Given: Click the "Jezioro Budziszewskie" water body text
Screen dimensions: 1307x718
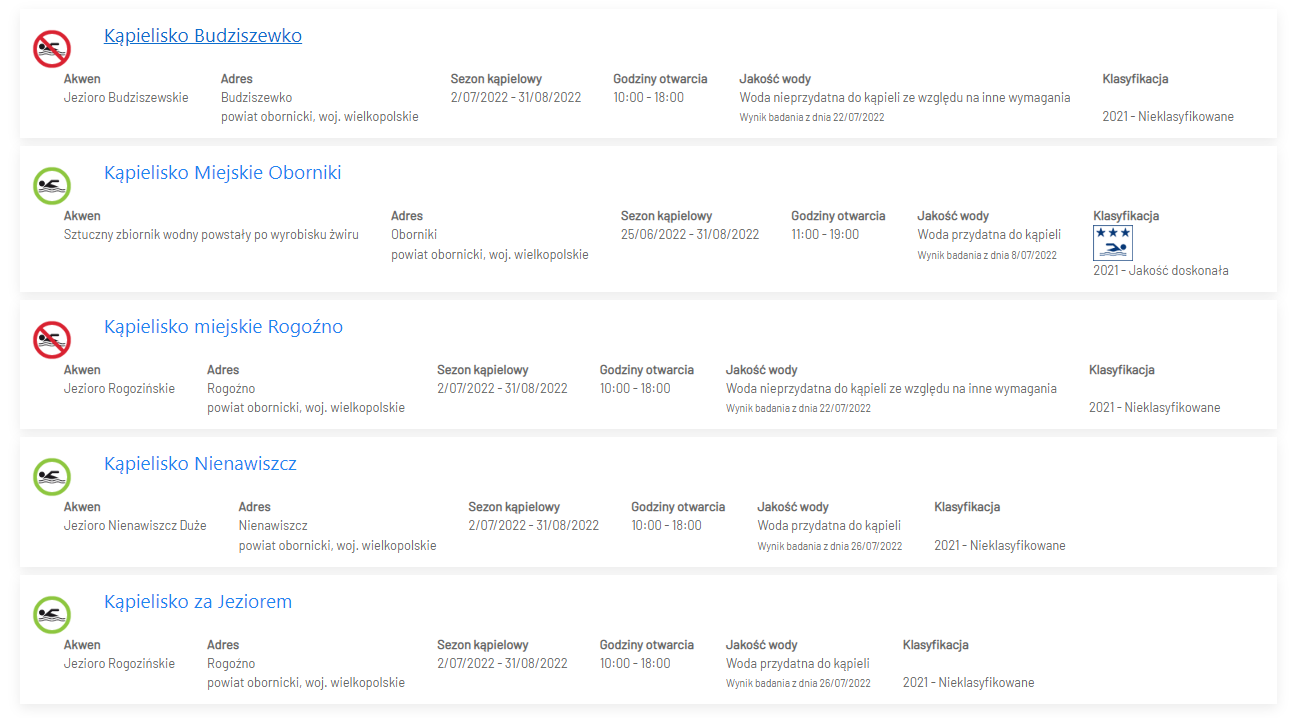Looking at the screenshot, I should (126, 98).
